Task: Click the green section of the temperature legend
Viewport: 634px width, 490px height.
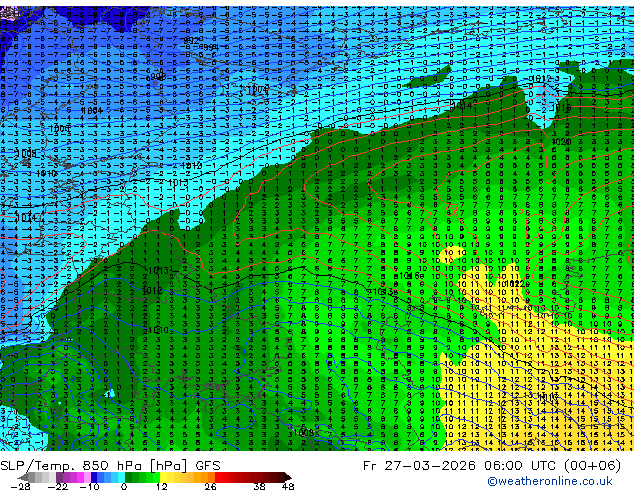Action: tap(142, 477)
